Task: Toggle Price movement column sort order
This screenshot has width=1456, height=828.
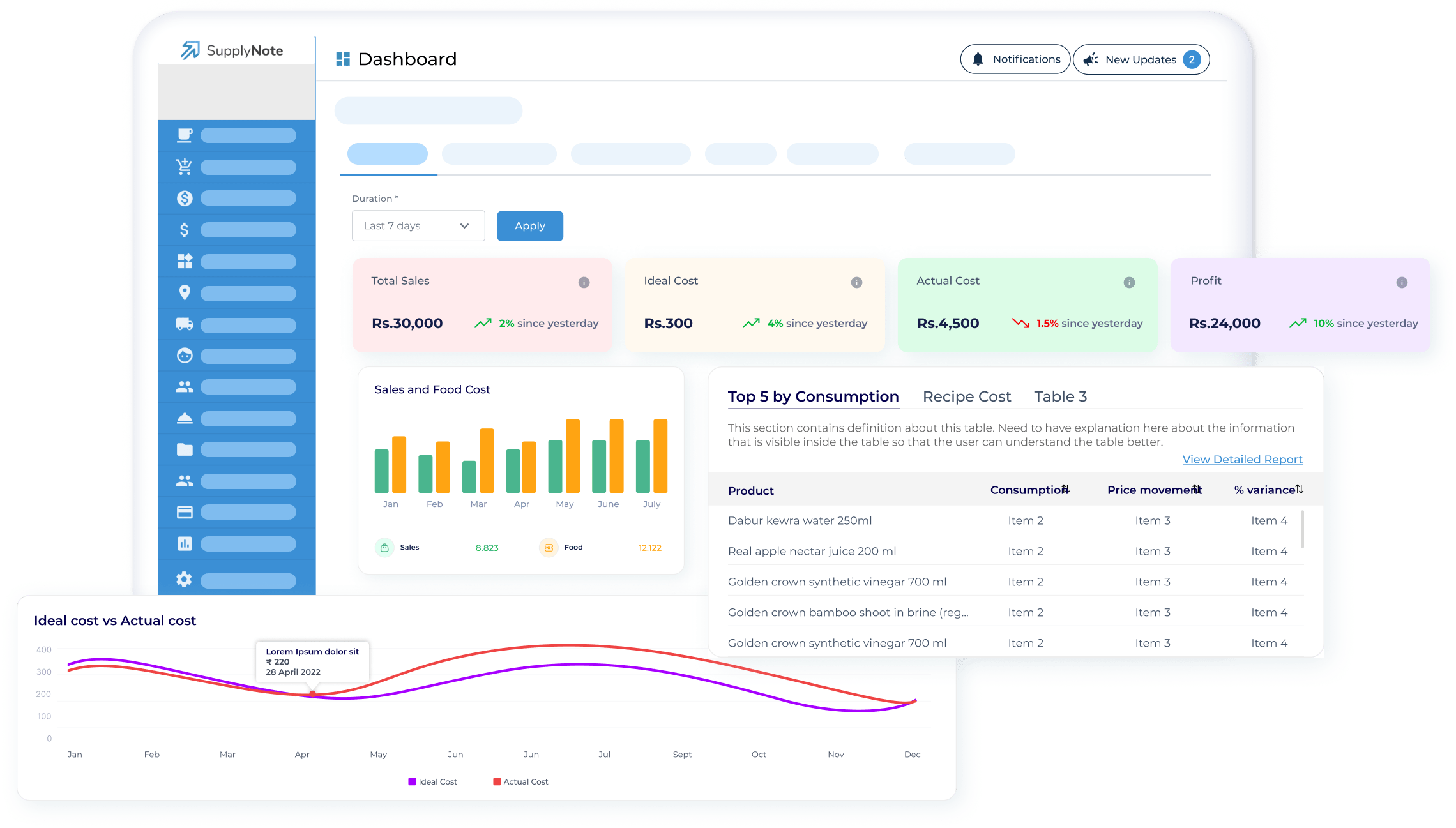Action: 1197,489
